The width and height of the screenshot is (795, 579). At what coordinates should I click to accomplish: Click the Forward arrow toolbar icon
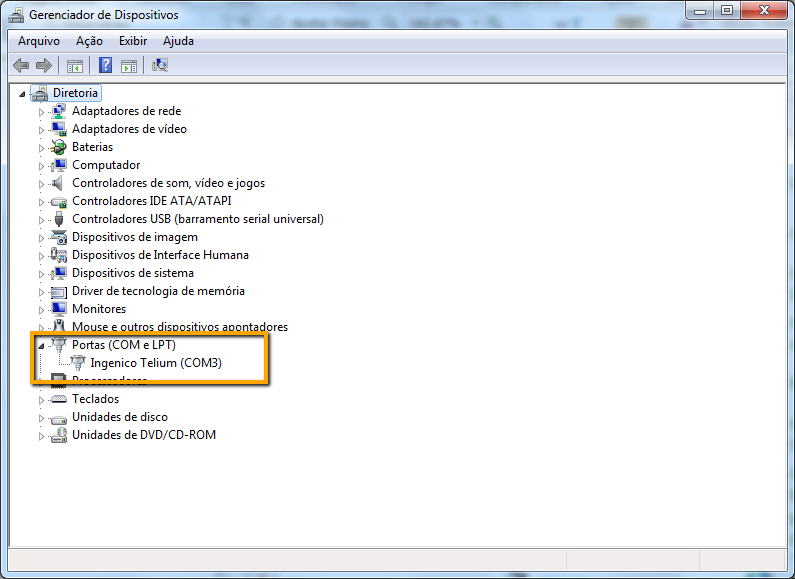(x=44, y=65)
